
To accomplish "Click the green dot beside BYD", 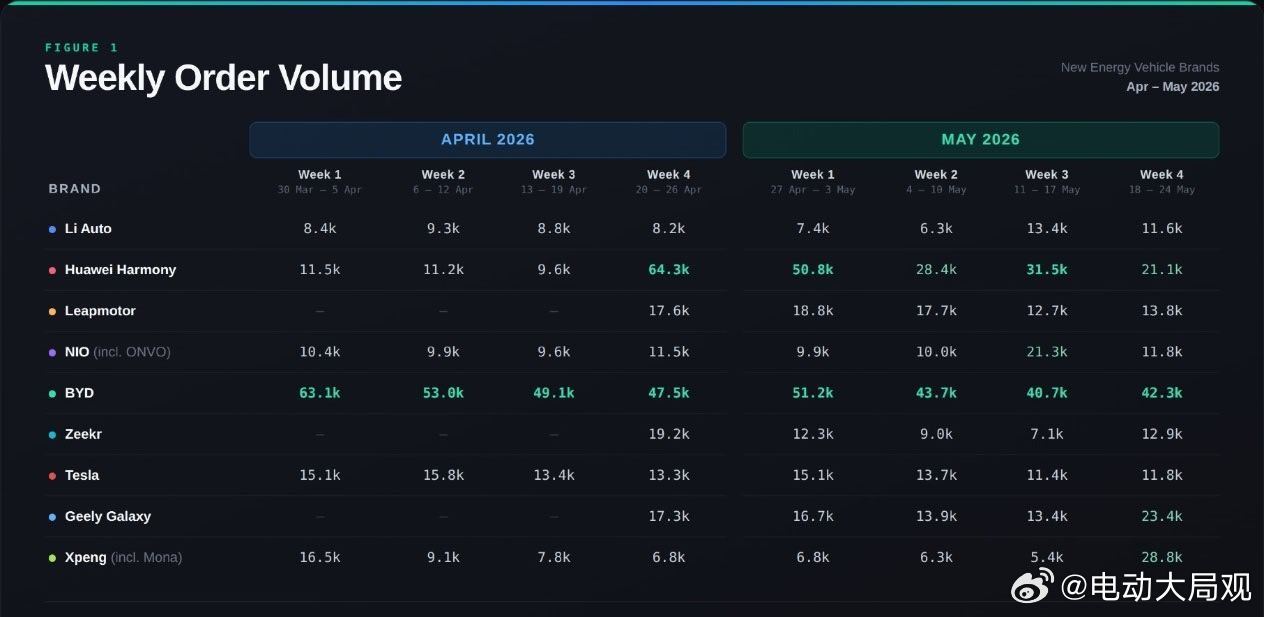I will (52, 393).
